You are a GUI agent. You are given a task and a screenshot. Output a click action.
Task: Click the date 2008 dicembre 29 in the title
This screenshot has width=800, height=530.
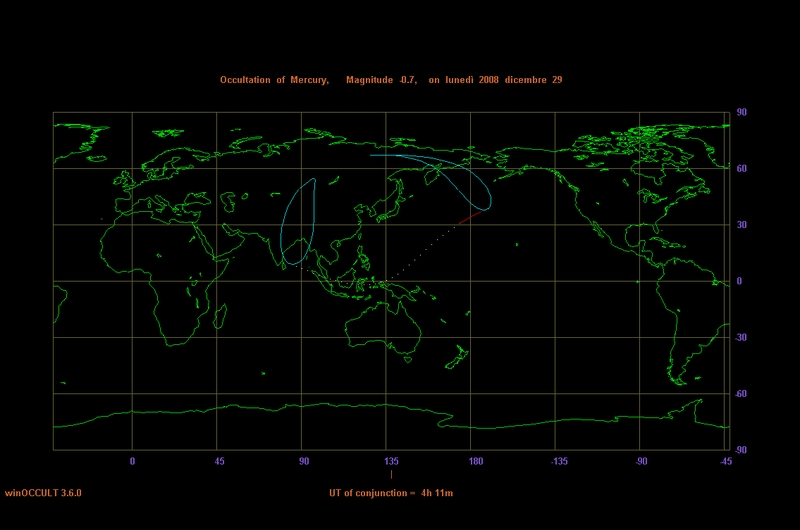click(x=520, y=80)
